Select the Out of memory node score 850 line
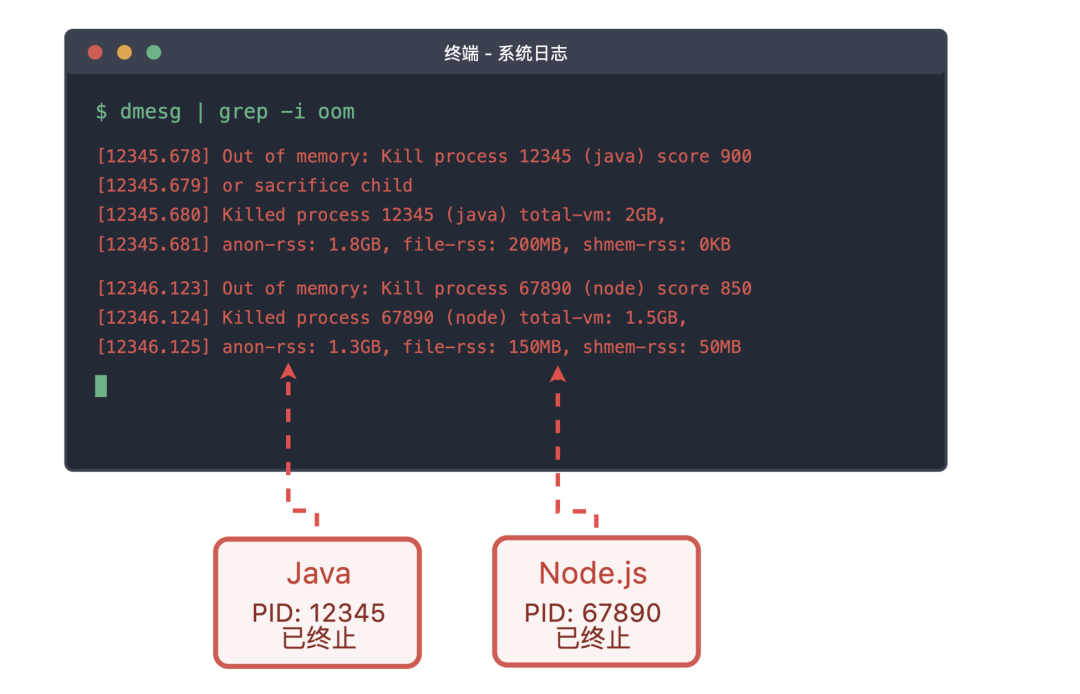Viewport: 1080px width, 694px height. pos(423,288)
